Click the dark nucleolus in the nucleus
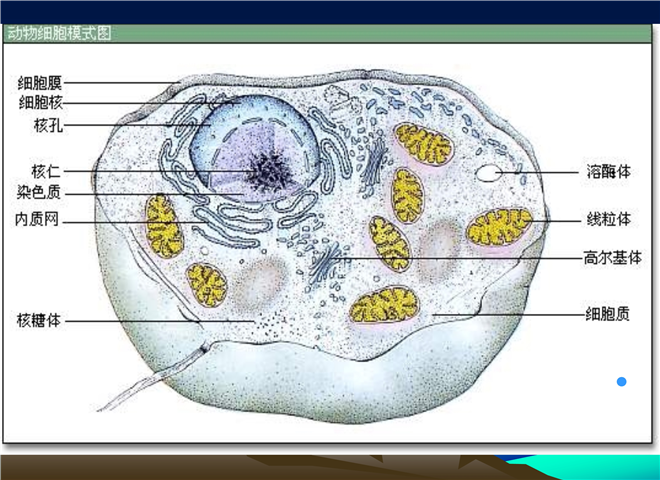660x480 pixels. pos(269,171)
